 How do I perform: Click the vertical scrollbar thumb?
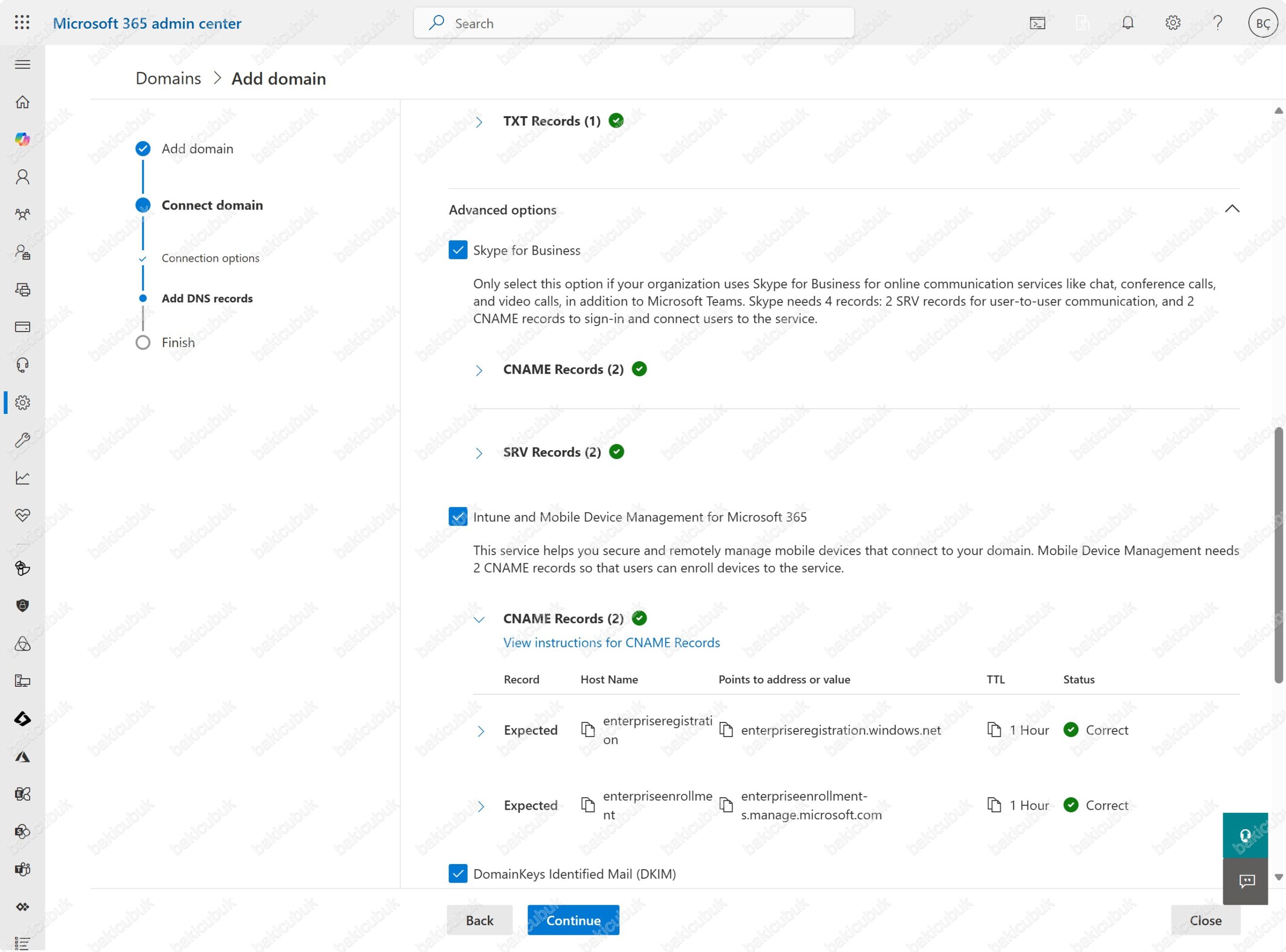(x=1278, y=555)
